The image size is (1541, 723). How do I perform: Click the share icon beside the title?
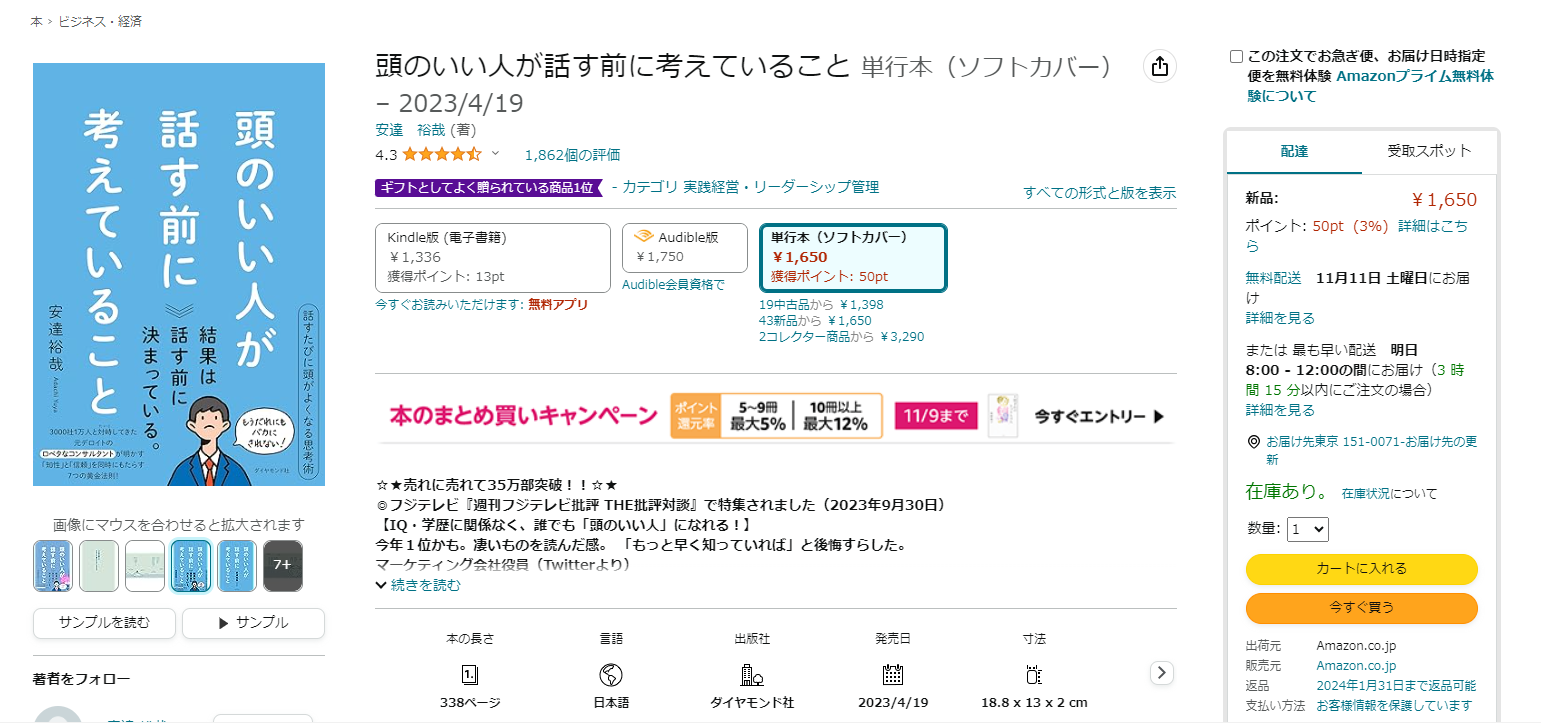click(1160, 66)
